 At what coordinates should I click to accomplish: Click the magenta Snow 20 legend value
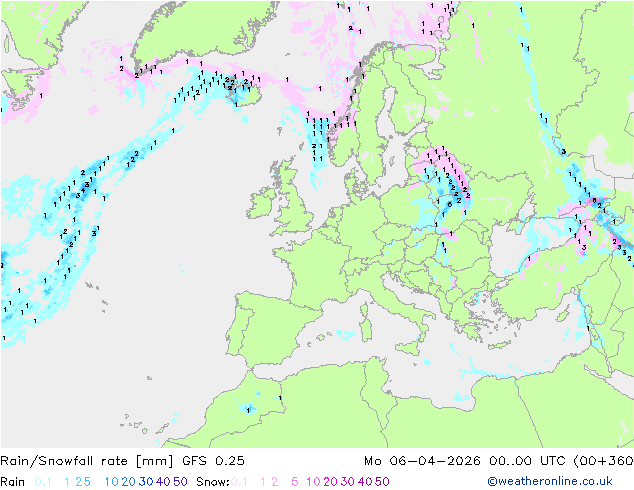330,482
